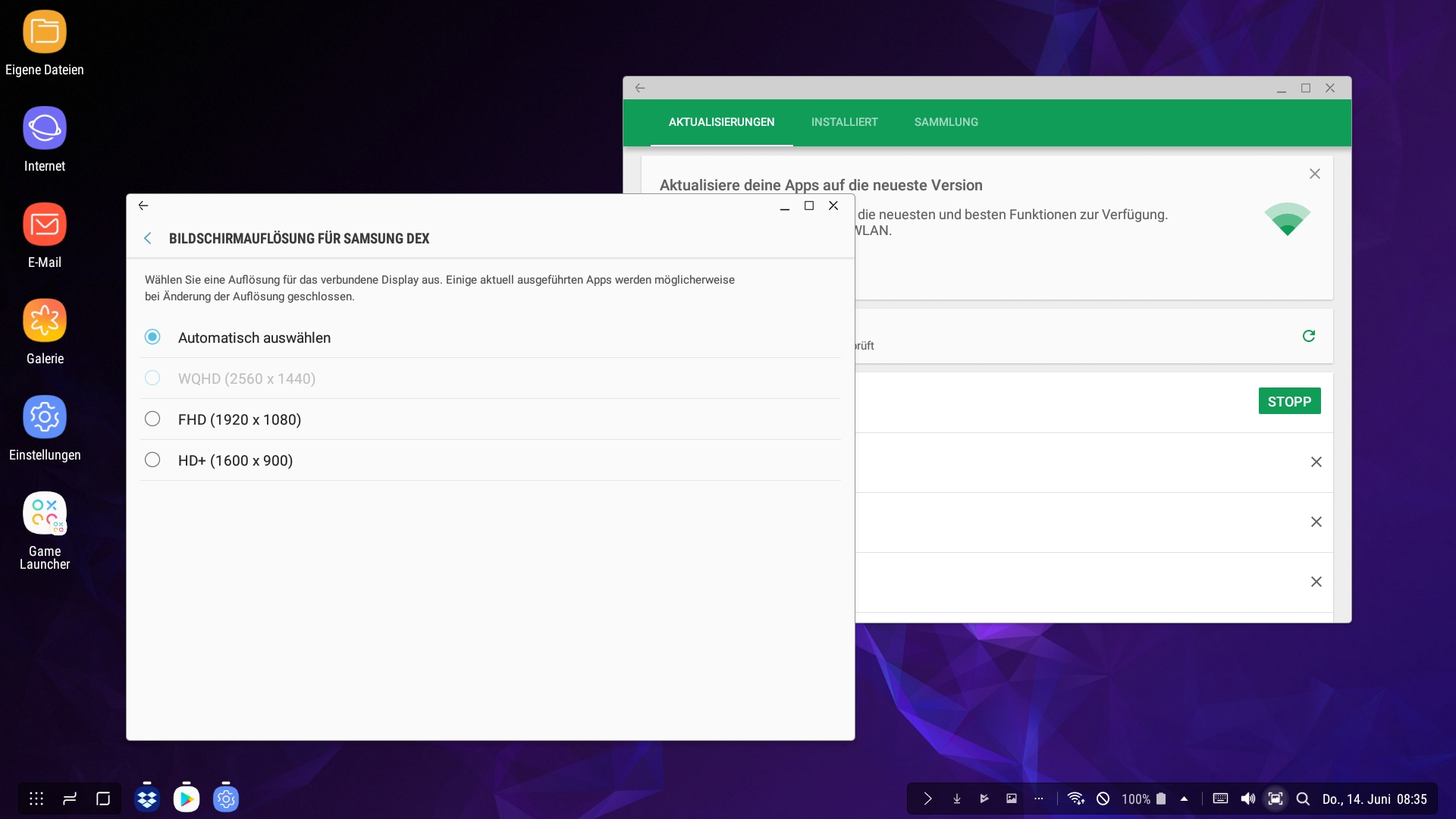
Task: Click the Dropbox icon in the taskbar
Action: [x=147, y=799]
